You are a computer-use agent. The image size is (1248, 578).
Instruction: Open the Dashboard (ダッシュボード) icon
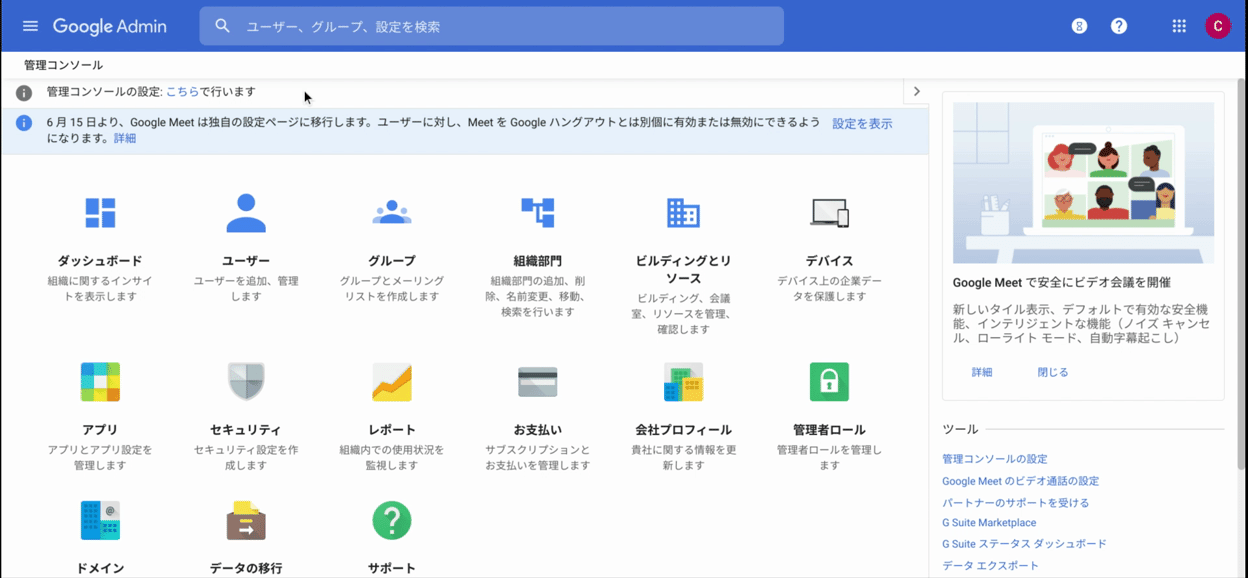[x=100, y=213]
